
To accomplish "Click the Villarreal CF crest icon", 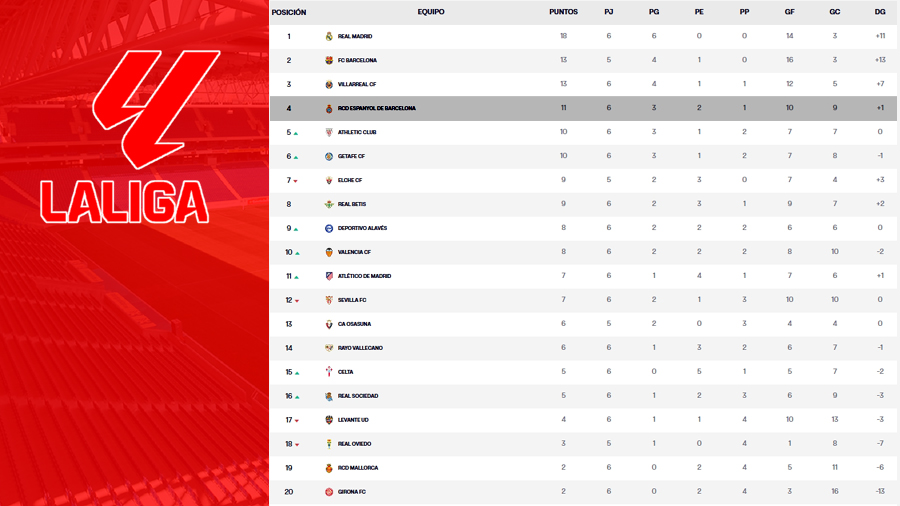I will (x=329, y=84).
